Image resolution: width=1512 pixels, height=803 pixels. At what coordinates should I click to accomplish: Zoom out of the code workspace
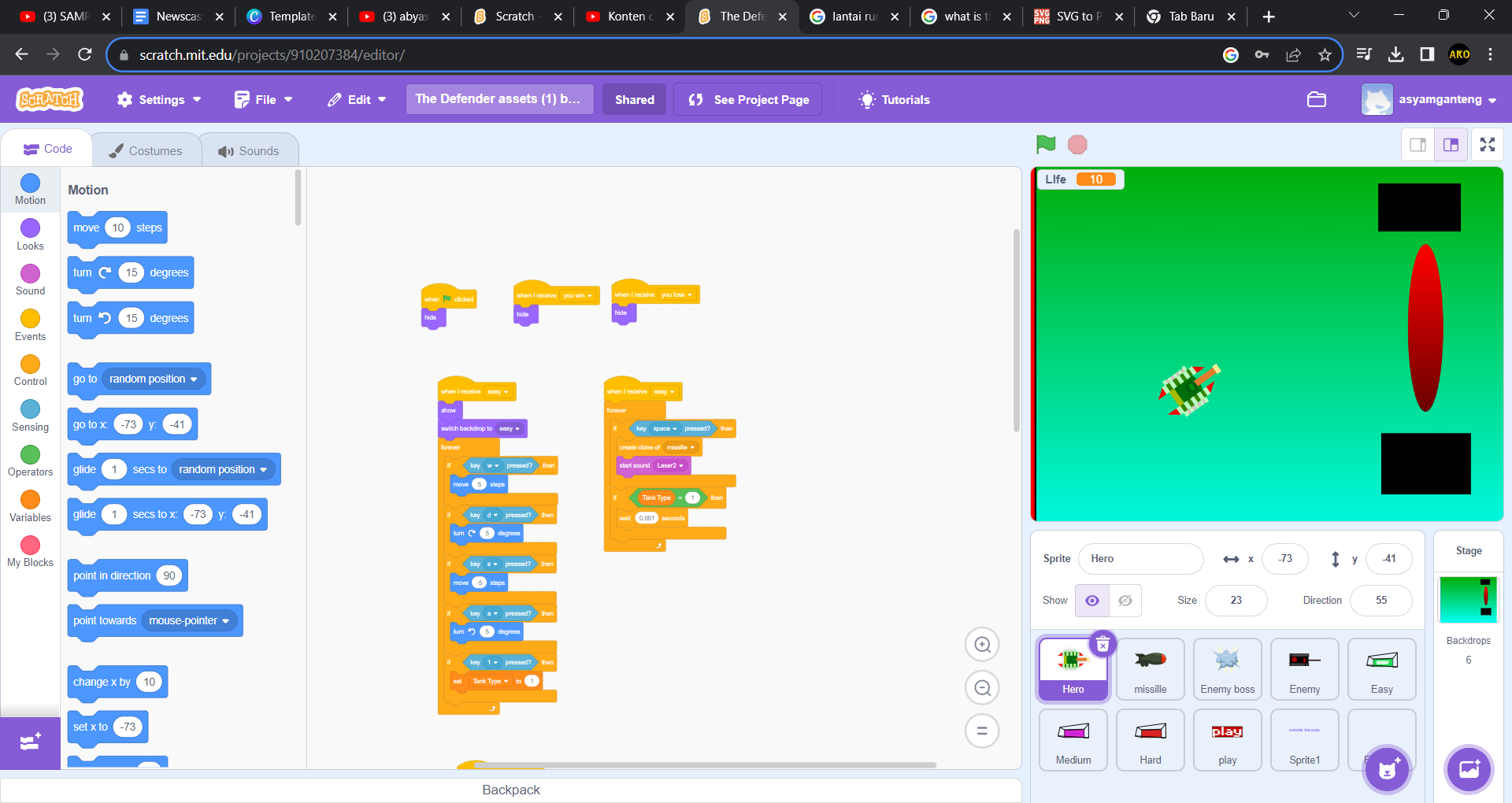982,688
